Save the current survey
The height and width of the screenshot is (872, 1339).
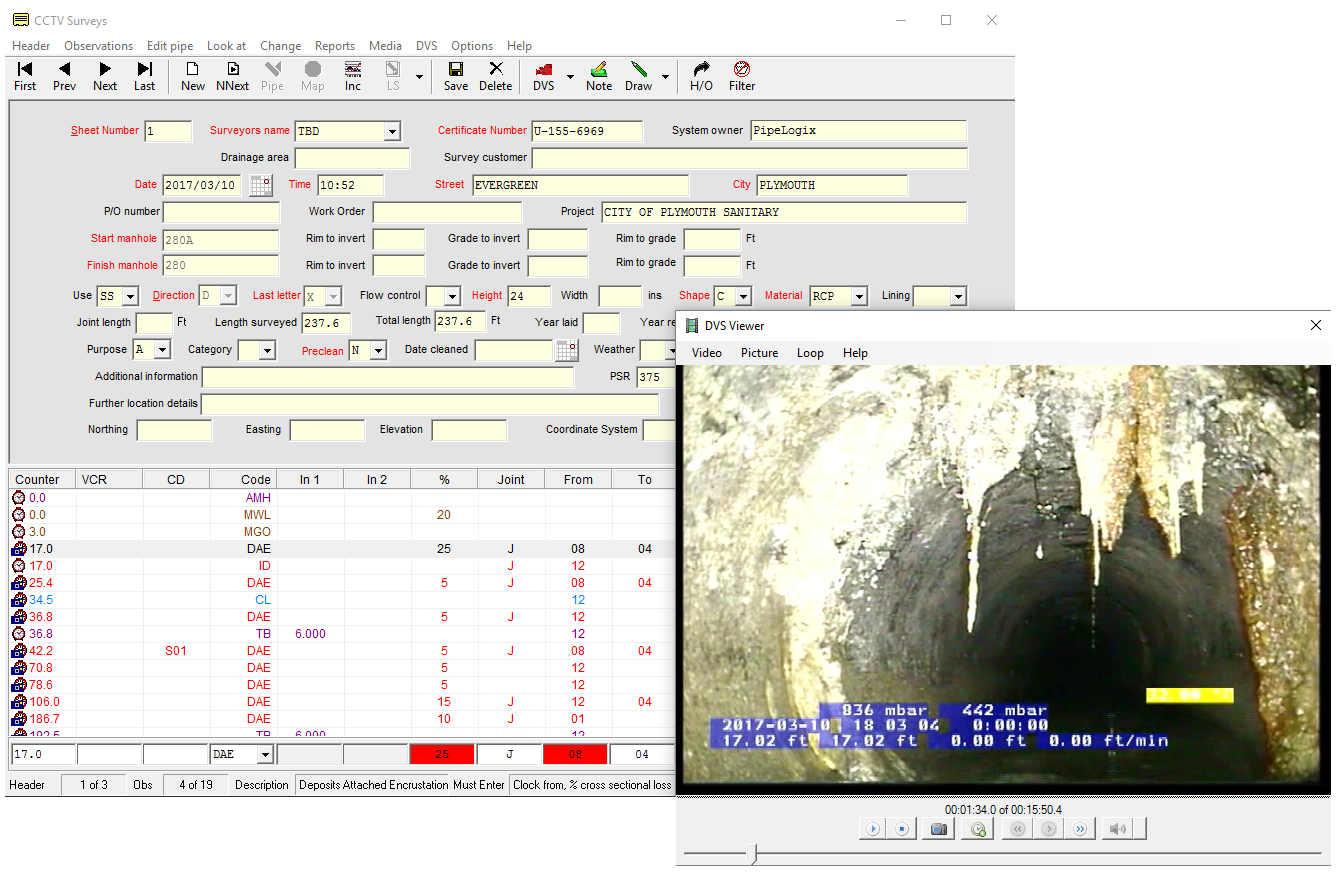456,76
